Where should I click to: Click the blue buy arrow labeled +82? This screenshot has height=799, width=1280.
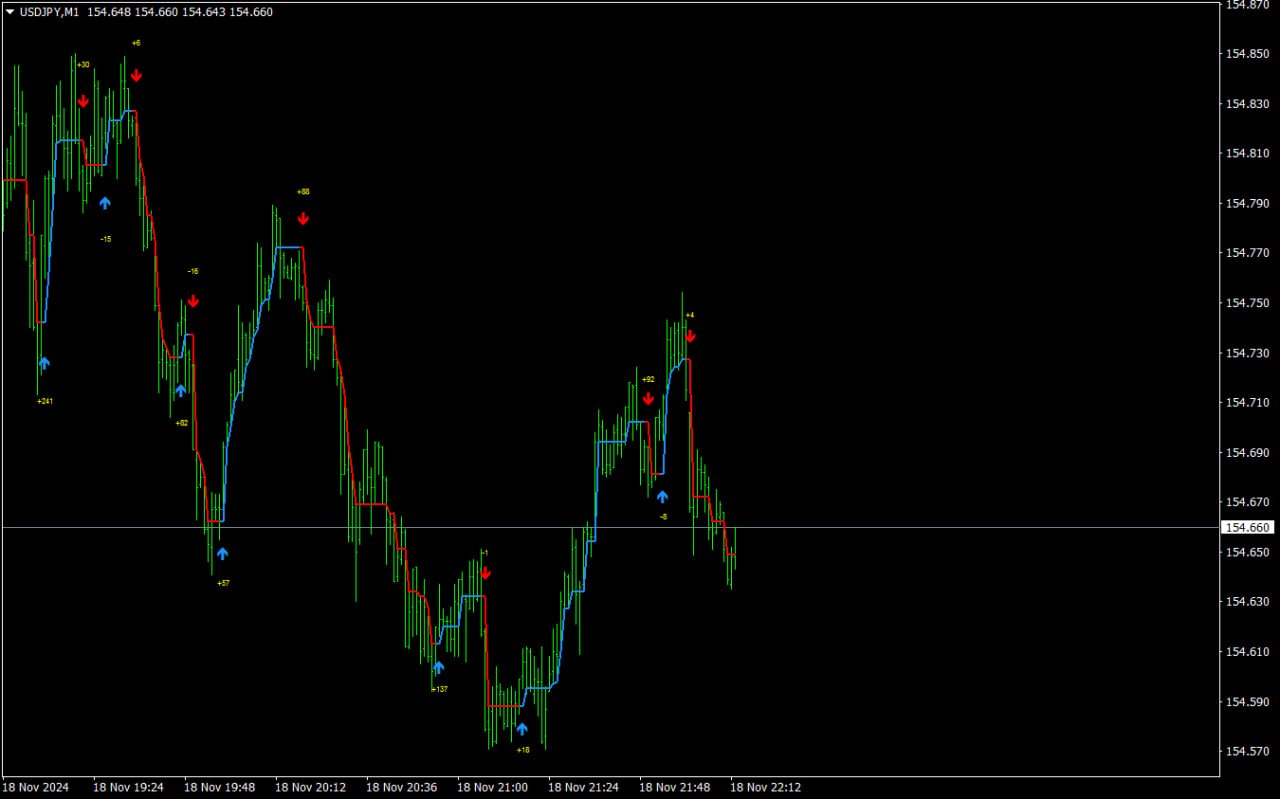(180, 391)
